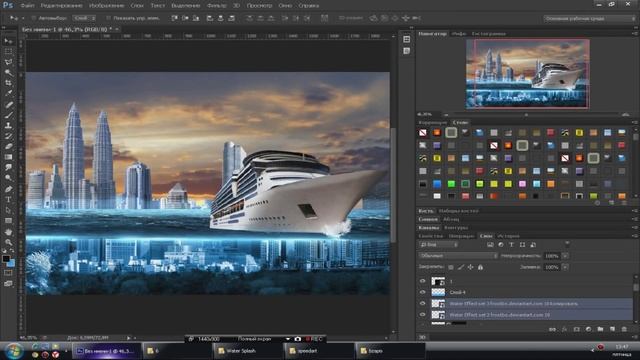Close the document tab
The image size is (640, 360).
[117, 29]
